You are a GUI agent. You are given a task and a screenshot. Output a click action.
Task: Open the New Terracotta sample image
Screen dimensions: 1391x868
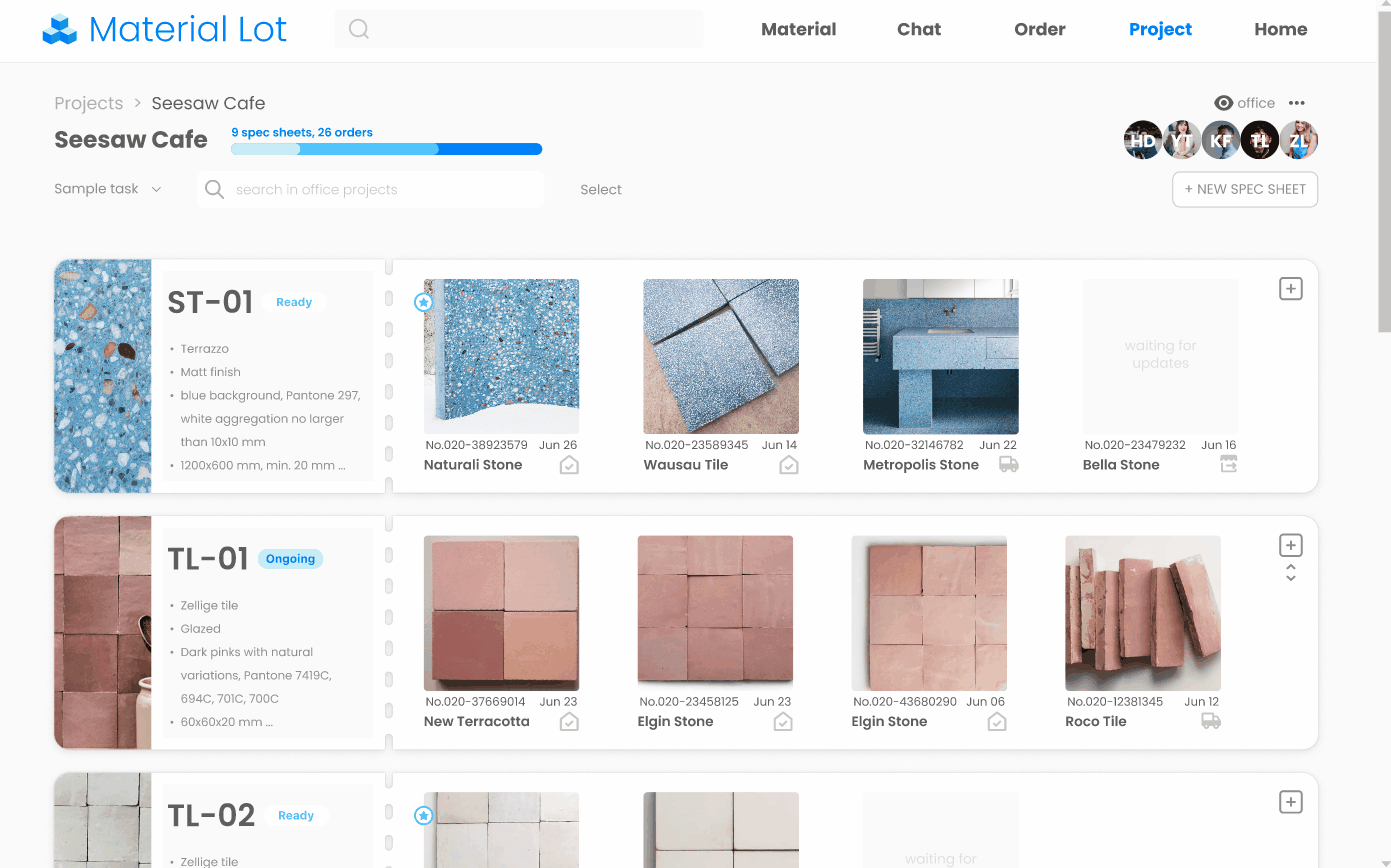[502, 613]
